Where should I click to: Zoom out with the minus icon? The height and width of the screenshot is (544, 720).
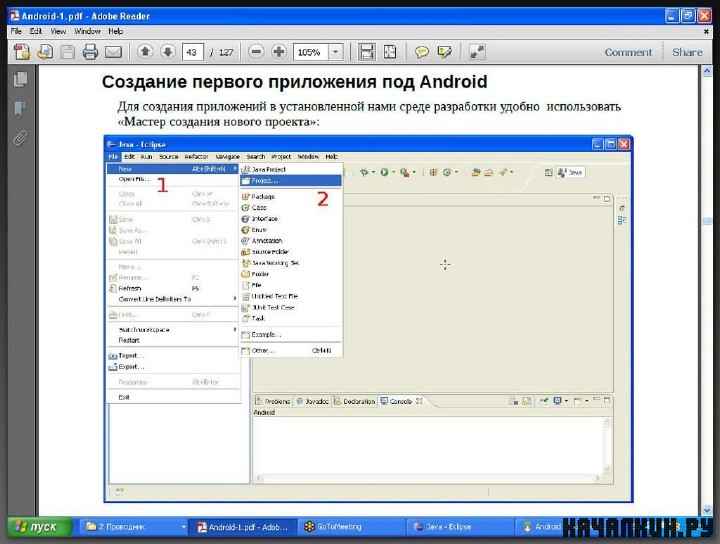256,52
